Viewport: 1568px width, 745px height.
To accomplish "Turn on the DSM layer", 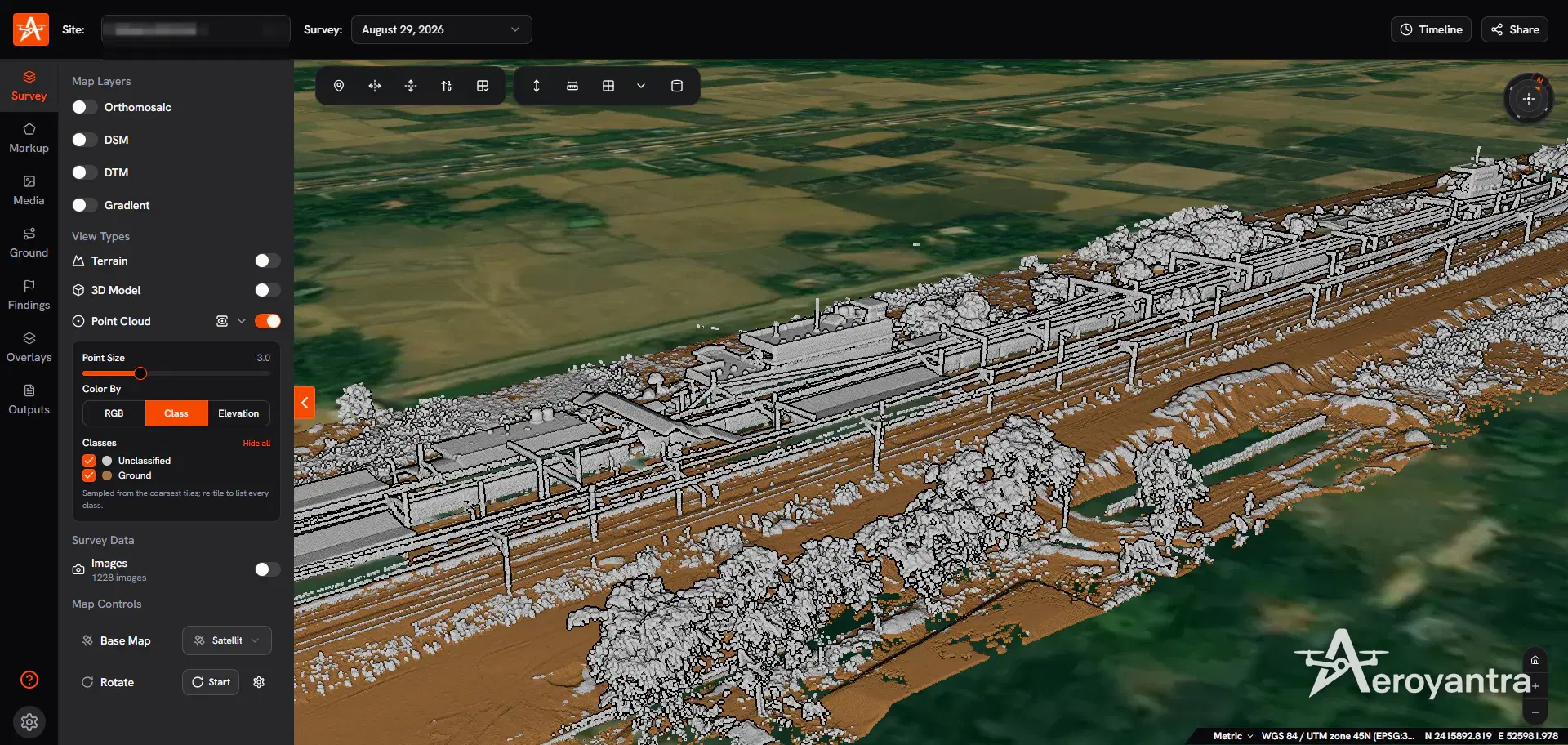I will (x=85, y=140).
